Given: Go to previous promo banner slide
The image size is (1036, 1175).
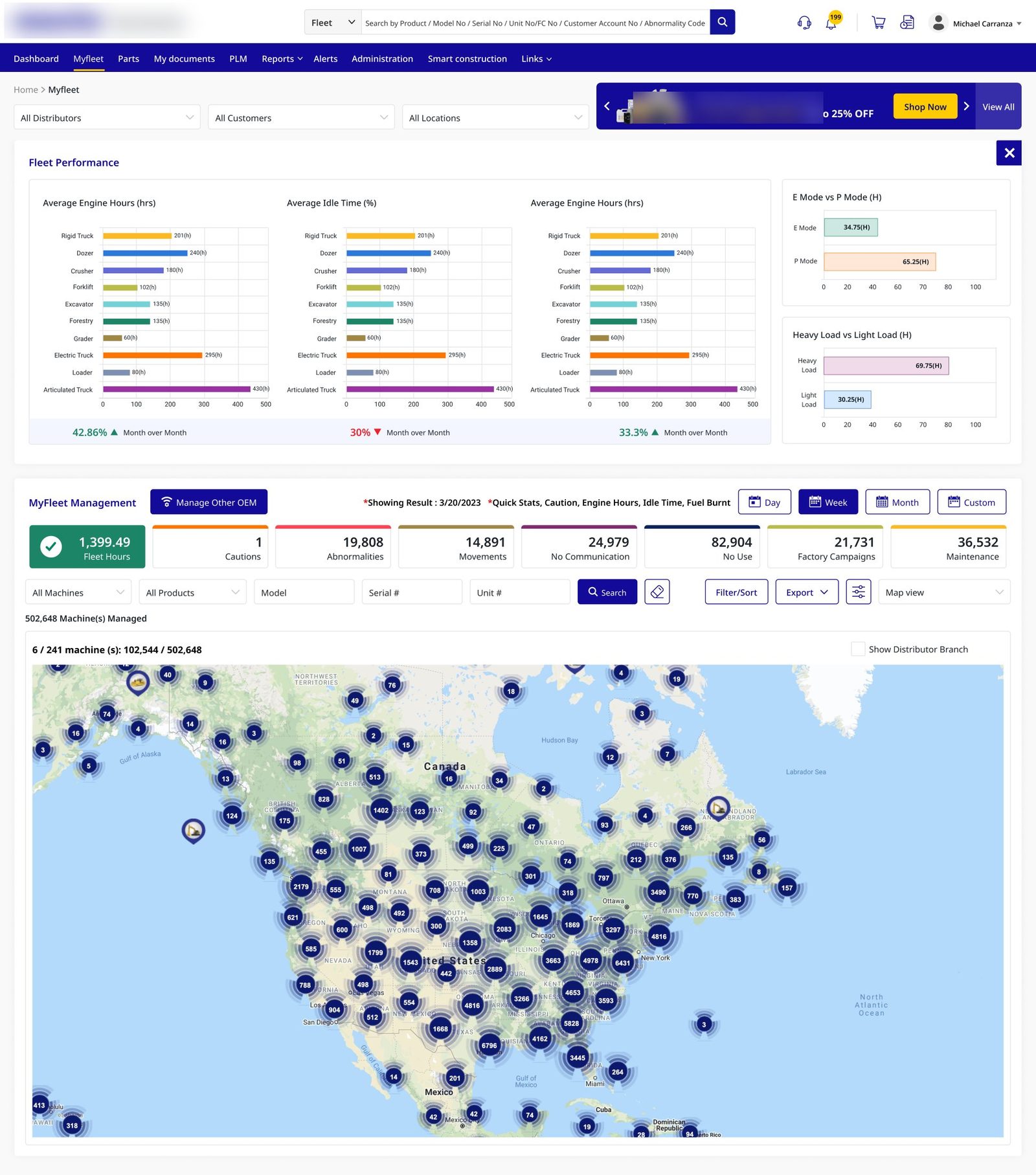Looking at the screenshot, I should (607, 106).
